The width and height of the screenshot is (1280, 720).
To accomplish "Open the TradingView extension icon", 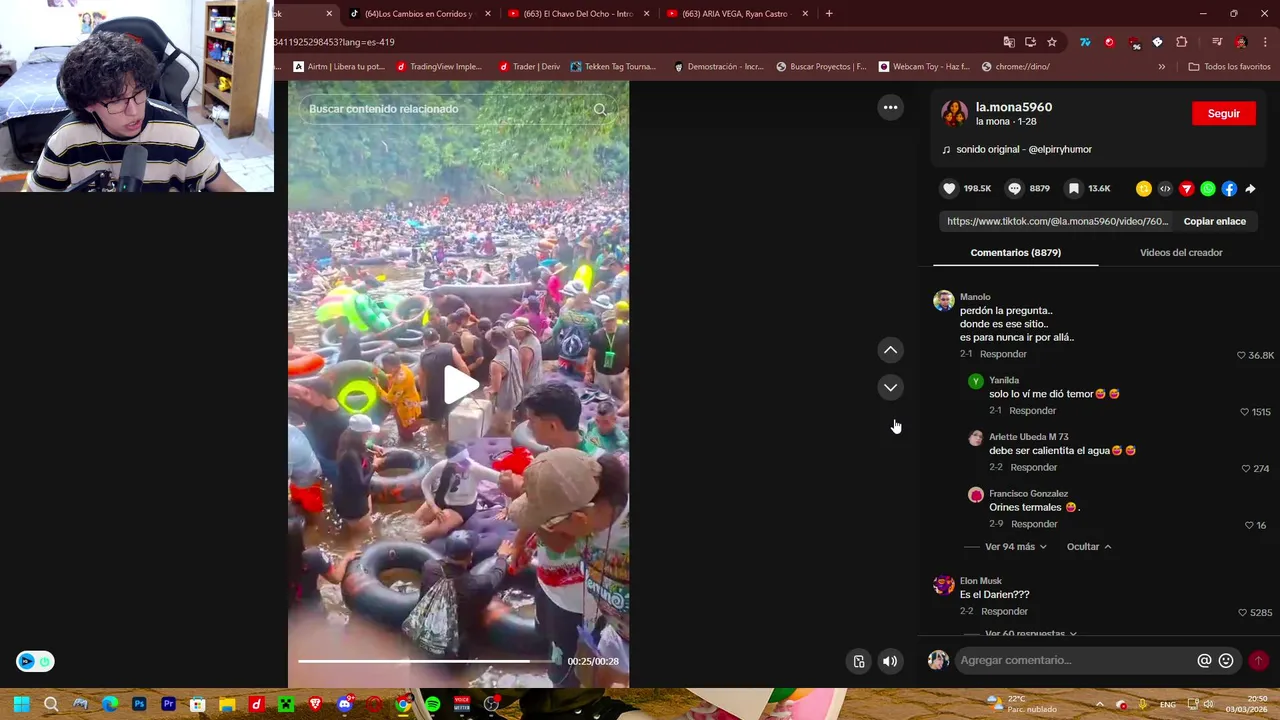I will [1085, 42].
